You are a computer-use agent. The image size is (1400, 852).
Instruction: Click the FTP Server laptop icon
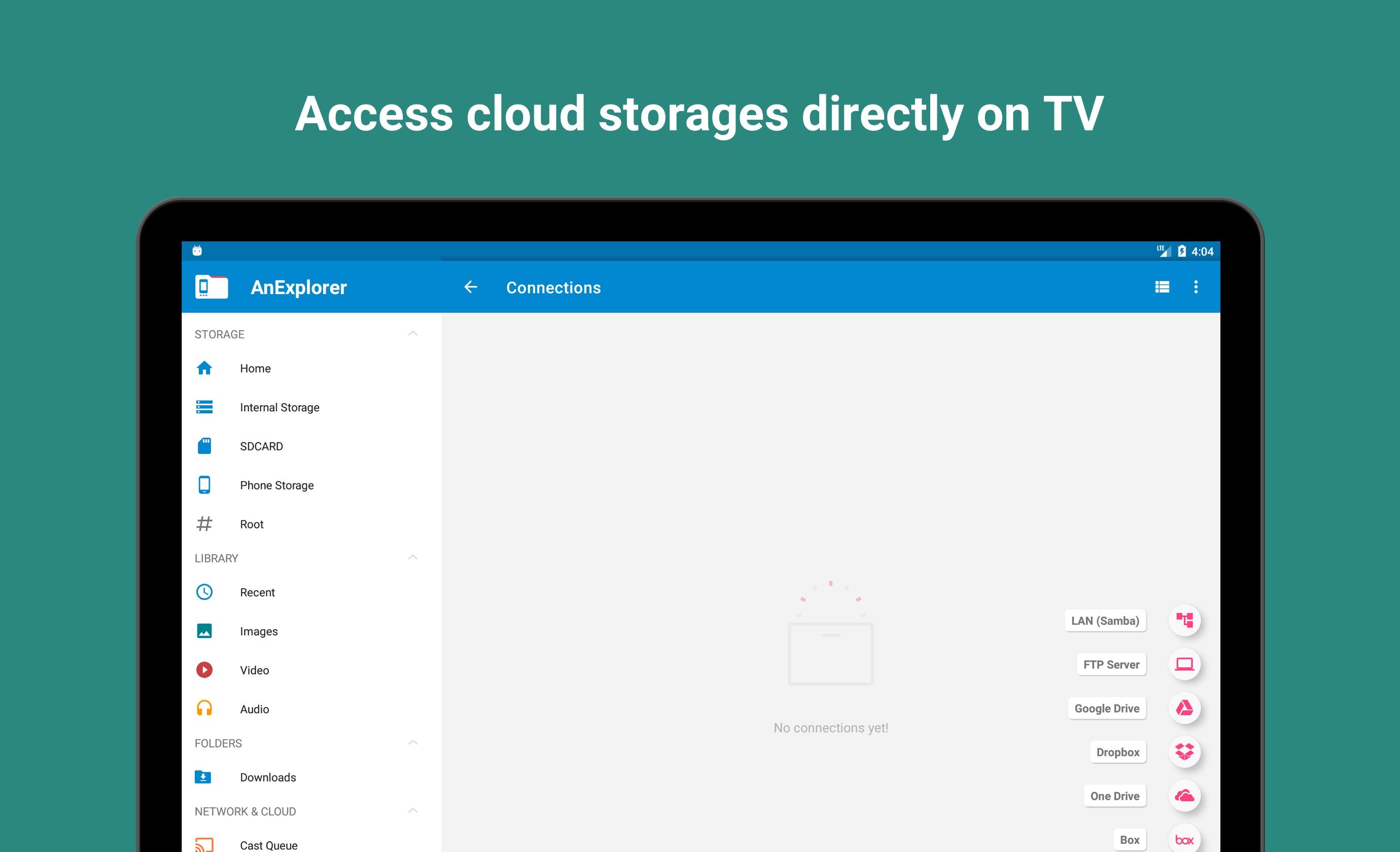pos(1184,664)
